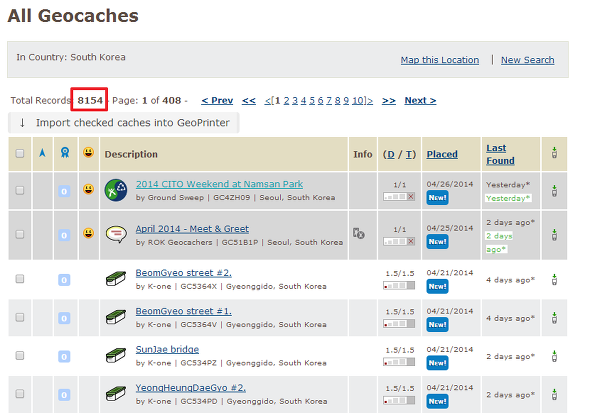Click favorites count badge on YeongHeungDaeGyo #2 row

pyautogui.click(x=64, y=395)
